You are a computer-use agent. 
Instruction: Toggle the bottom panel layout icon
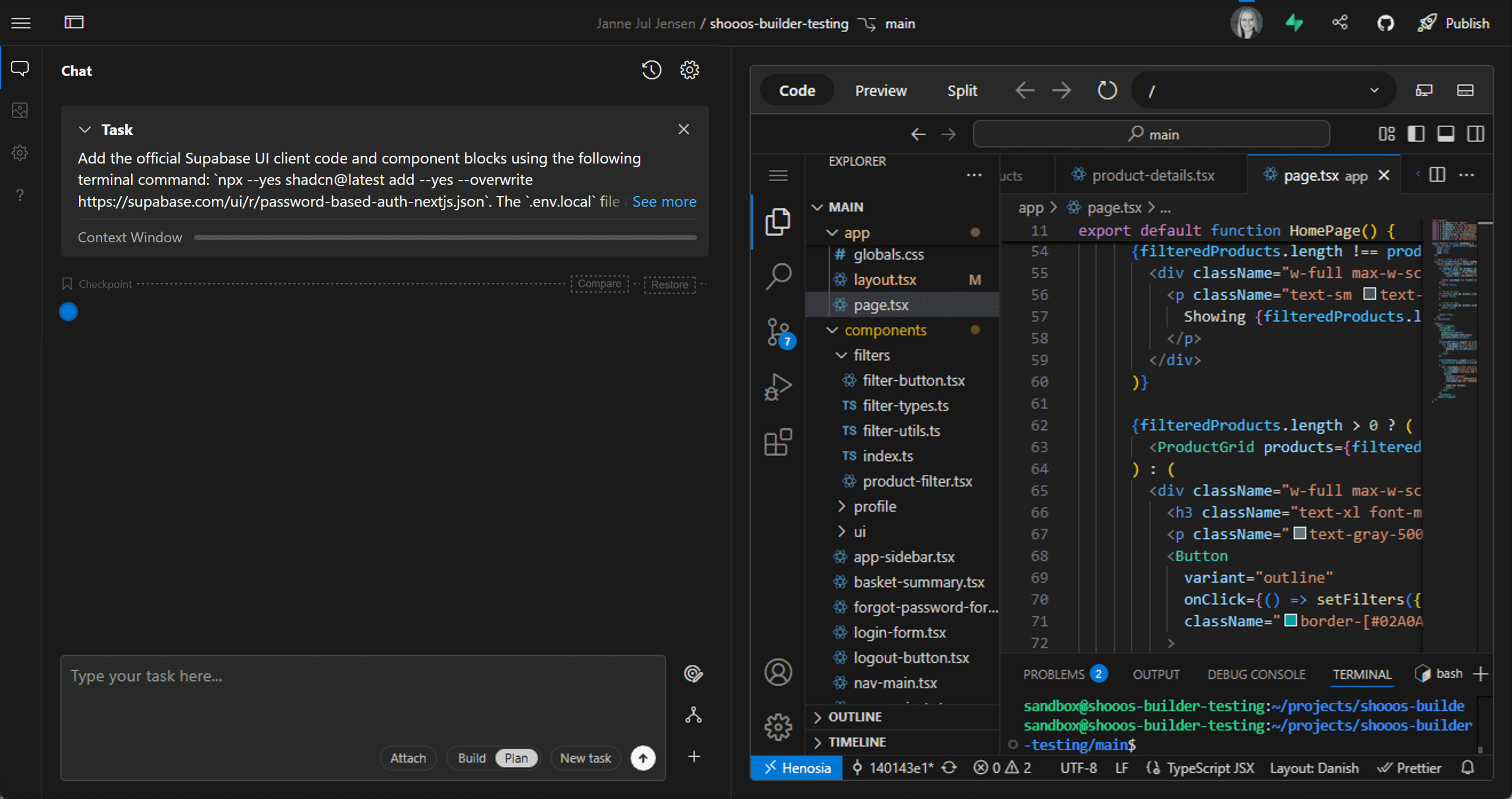1446,134
